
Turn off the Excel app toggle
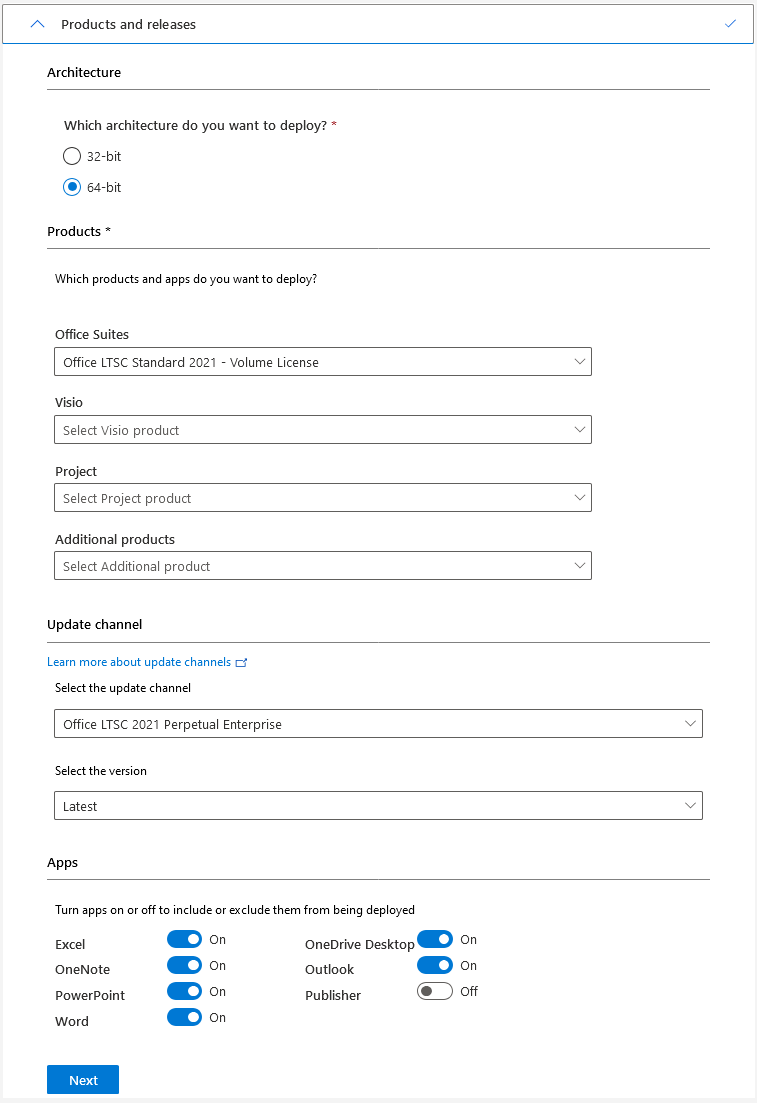click(x=184, y=940)
